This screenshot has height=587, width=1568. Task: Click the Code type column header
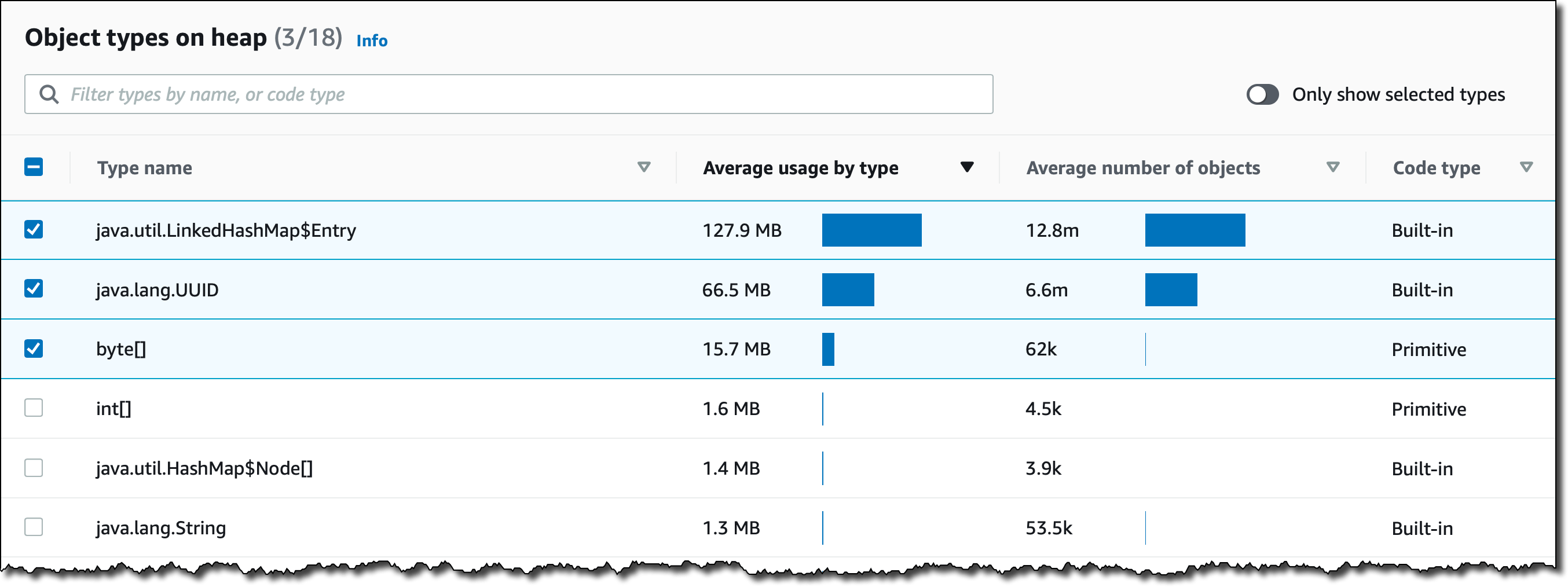1437,168
